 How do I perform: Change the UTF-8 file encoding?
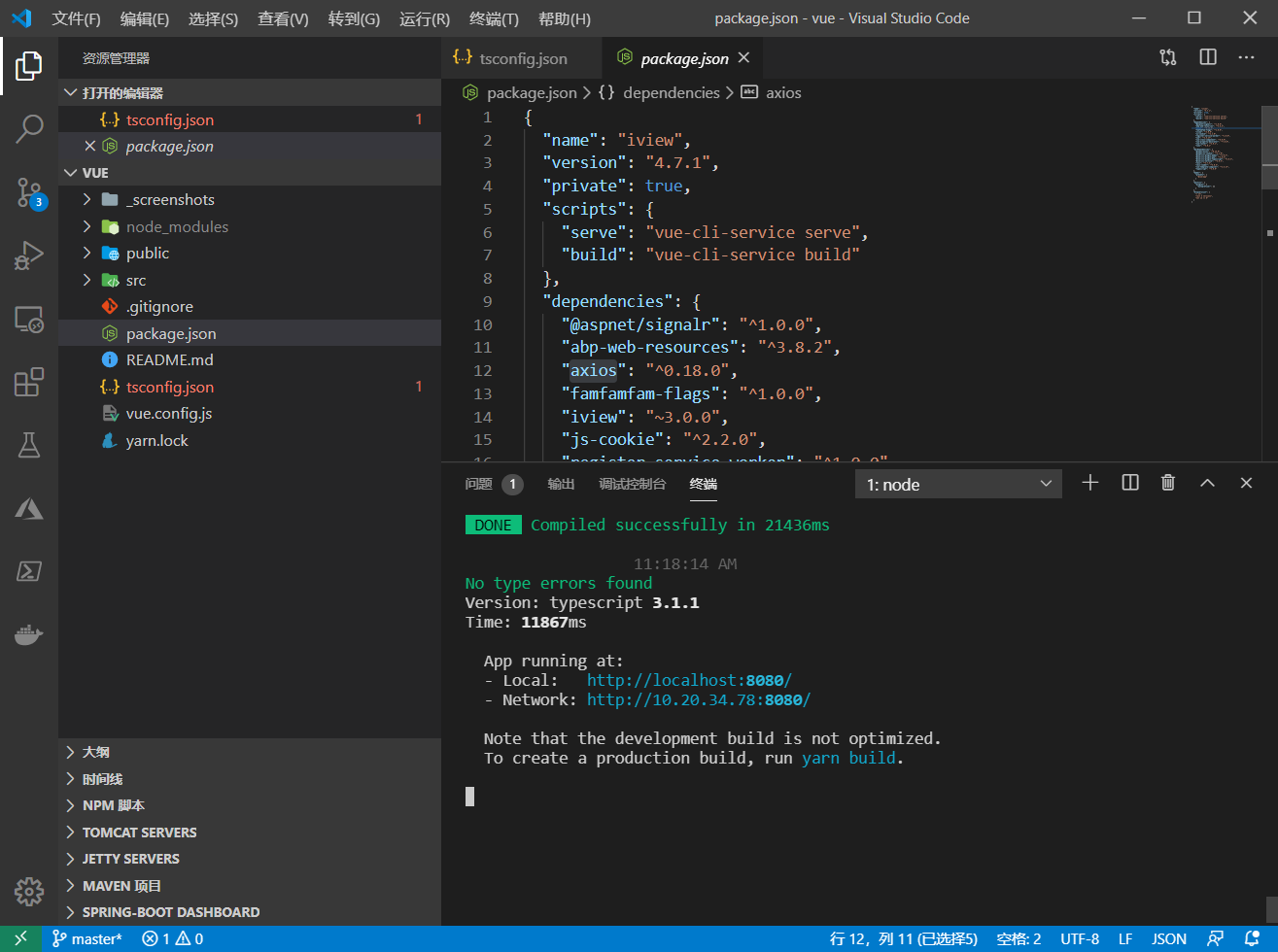click(1080, 938)
